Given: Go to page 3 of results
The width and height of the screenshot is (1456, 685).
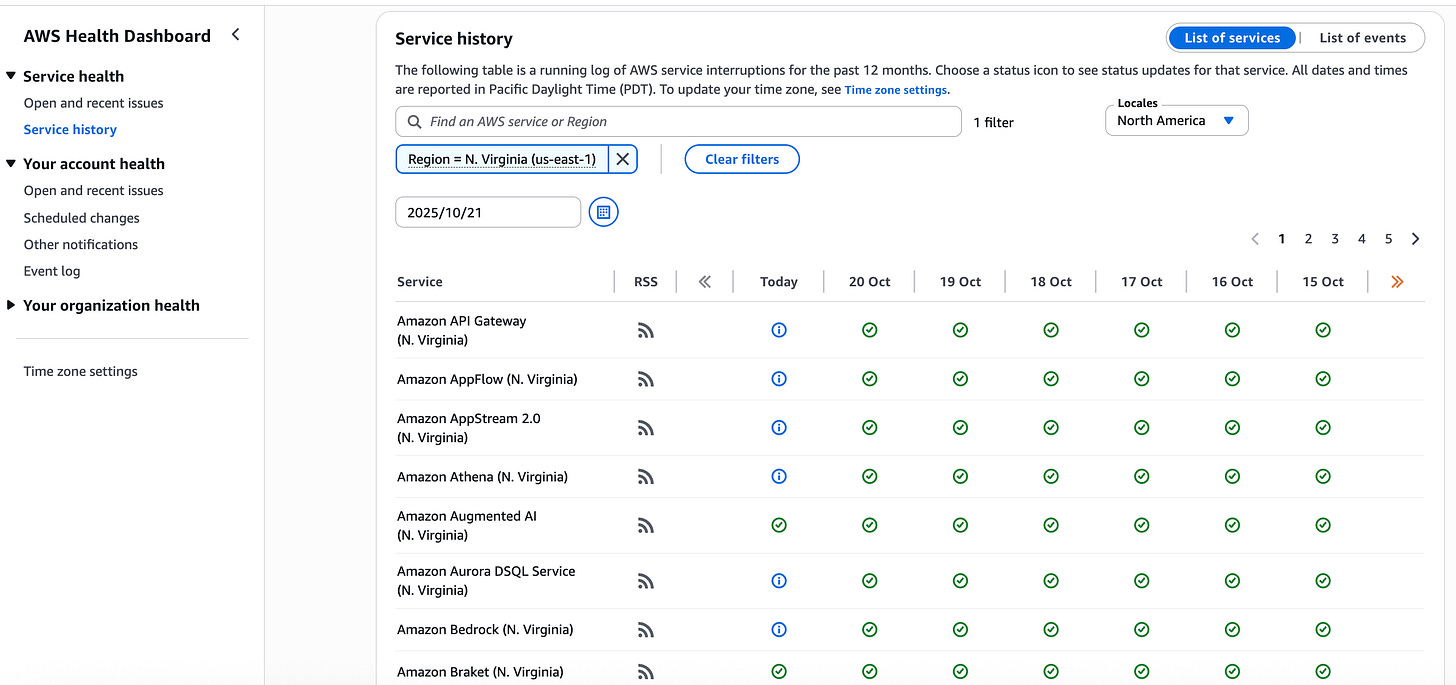Looking at the screenshot, I should tap(1335, 239).
